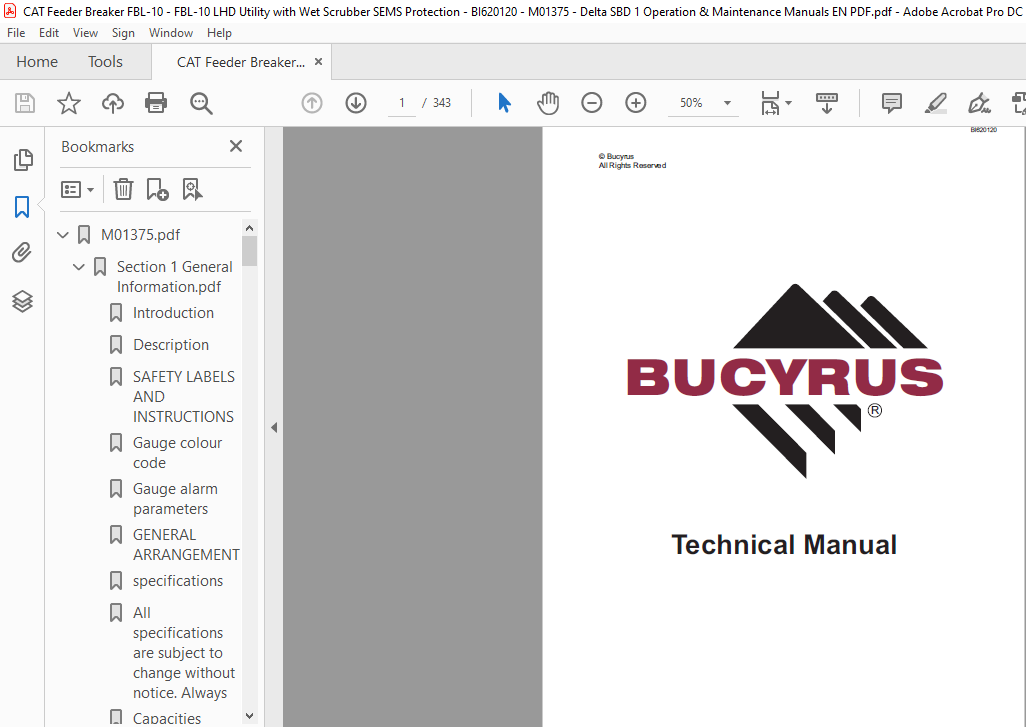Image resolution: width=1026 pixels, height=727 pixels.
Task: Switch to the Home tab
Action: (37, 62)
